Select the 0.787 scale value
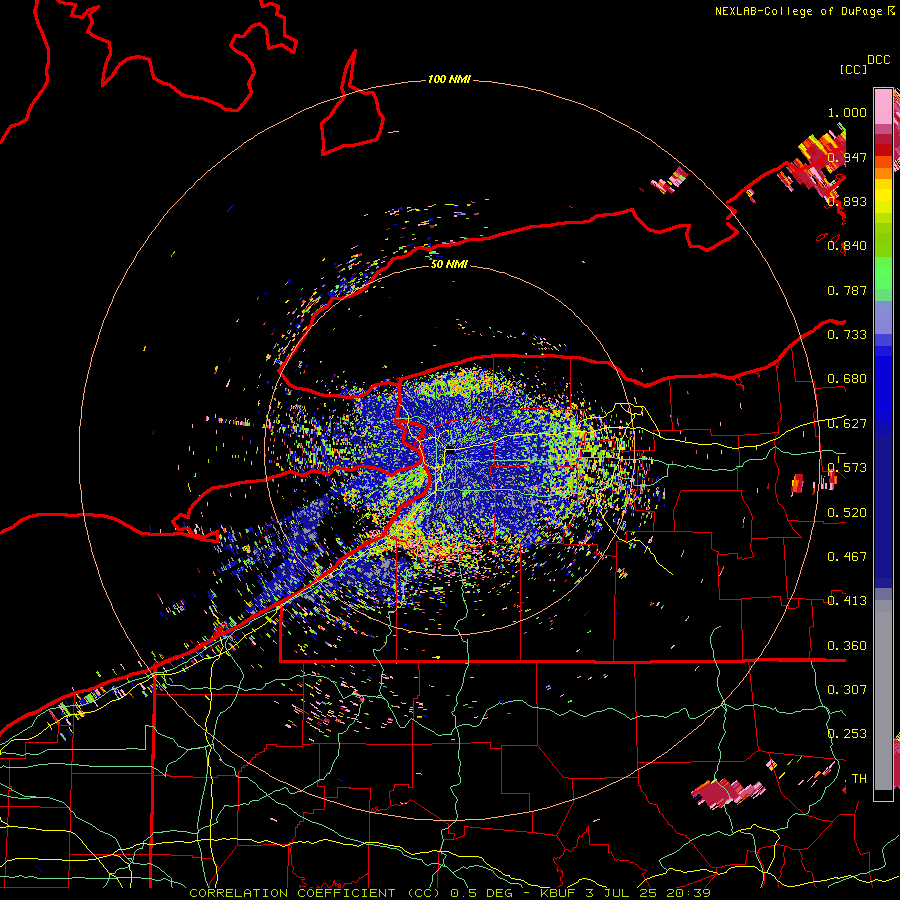 [x=847, y=290]
